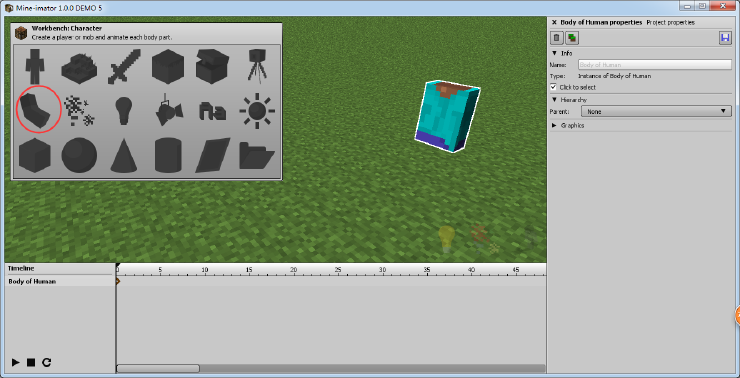Choose the sword item icon
Screen dimensions: 740x378
coord(124,66)
